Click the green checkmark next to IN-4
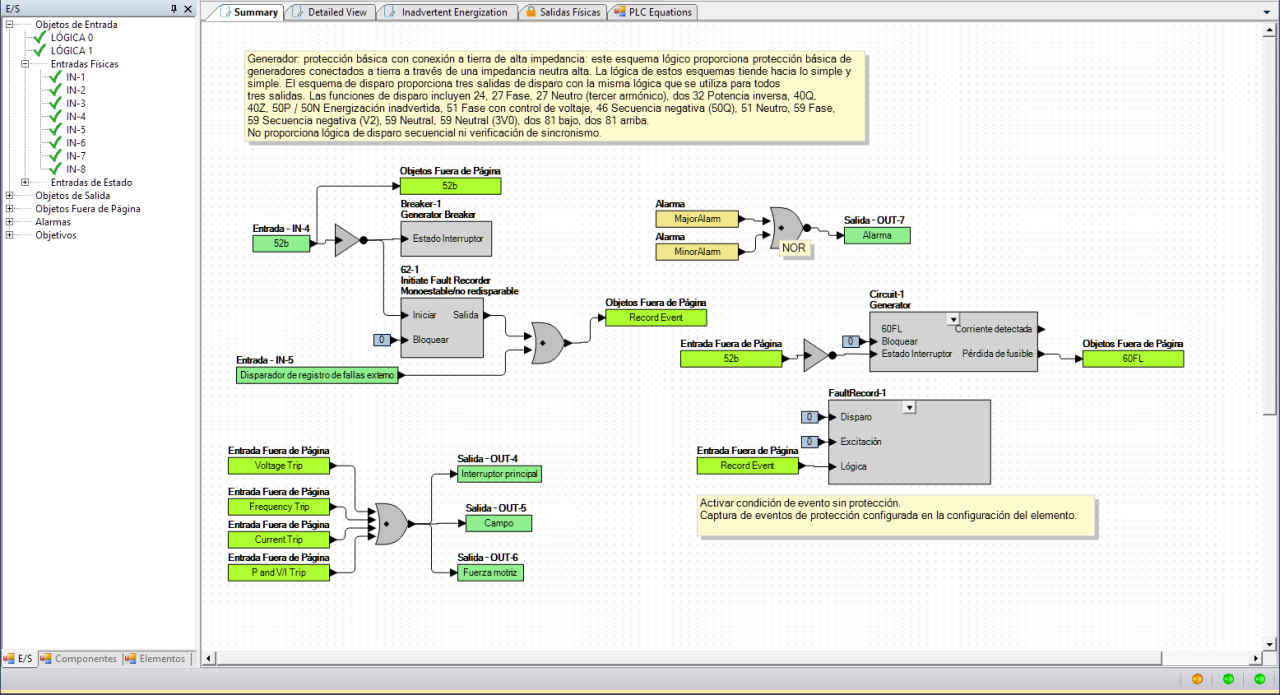Image resolution: width=1280 pixels, height=695 pixels. pos(56,117)
